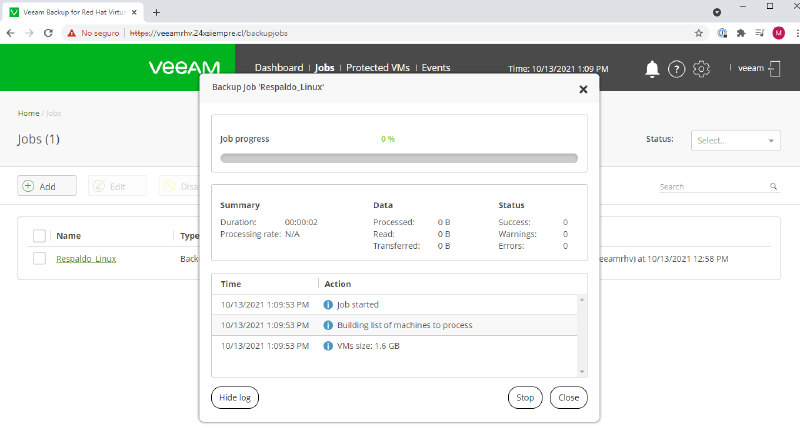
Task: Click the Name column header
Action: [x=68, y=236]
